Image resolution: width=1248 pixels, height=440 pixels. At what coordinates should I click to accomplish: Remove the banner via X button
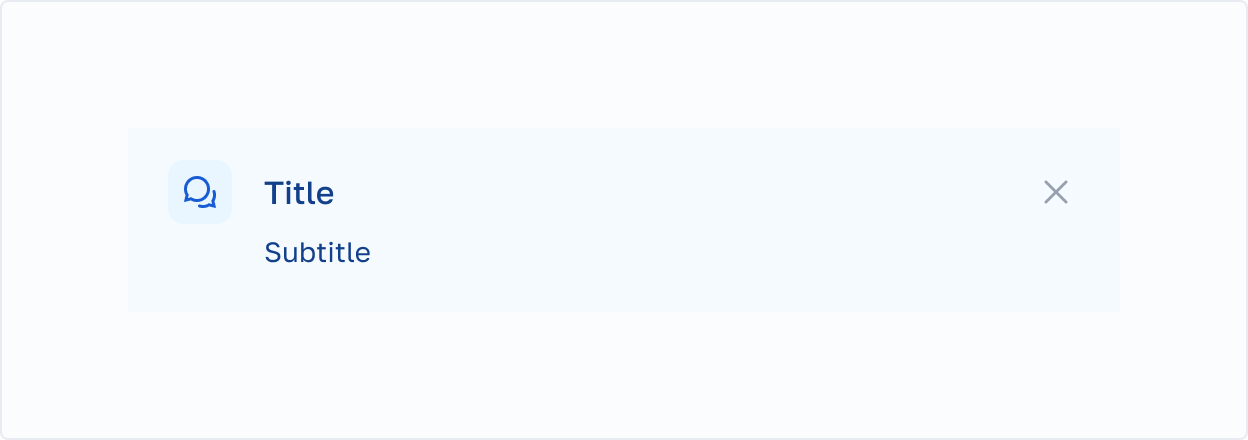[x=1056, y=192]
